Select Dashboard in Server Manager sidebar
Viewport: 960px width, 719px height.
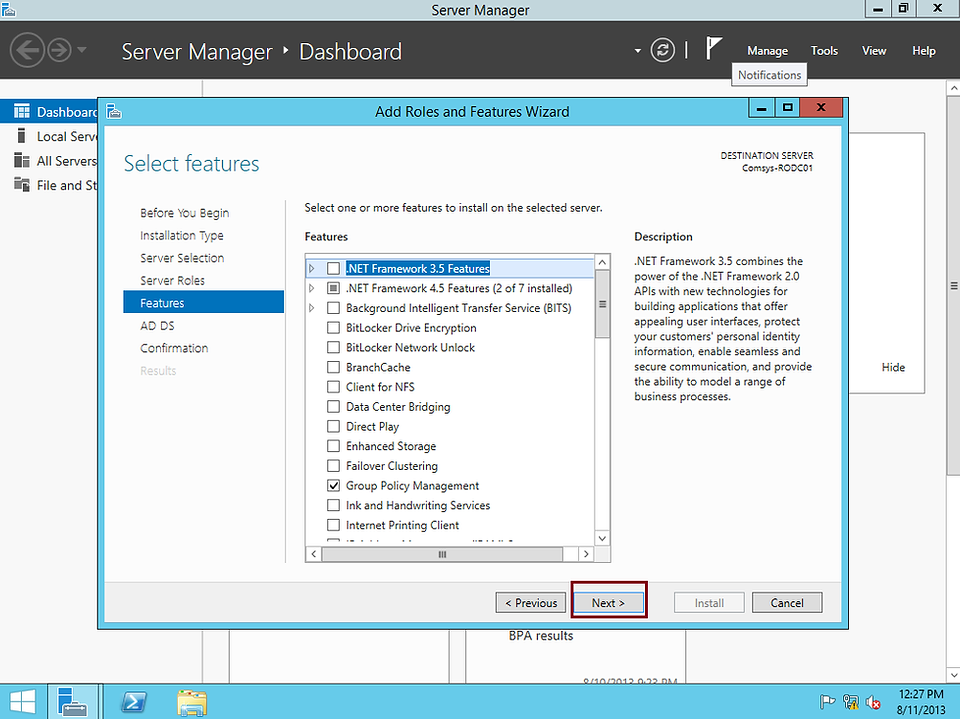coord(50,111)
